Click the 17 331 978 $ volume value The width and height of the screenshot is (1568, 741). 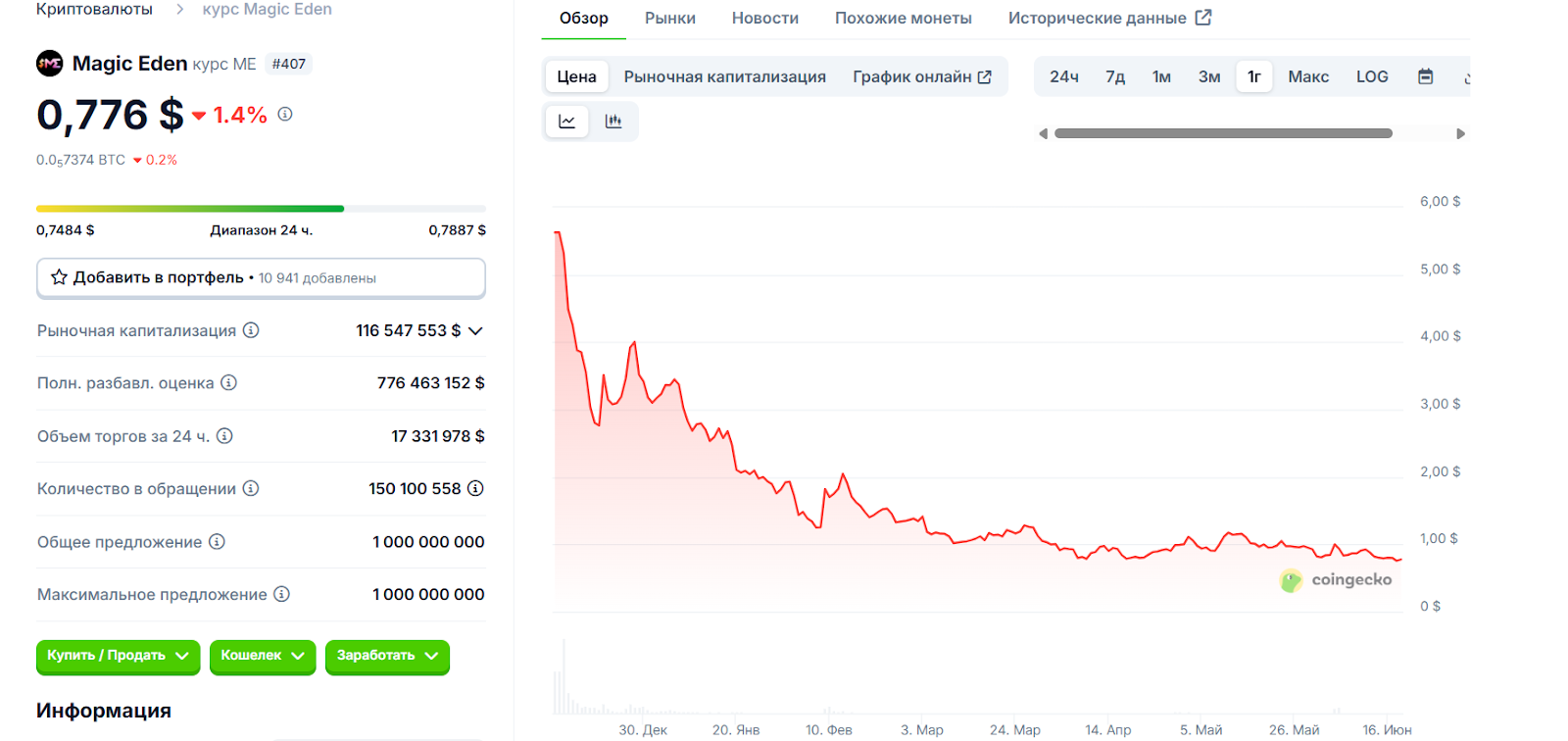point(437,435)
